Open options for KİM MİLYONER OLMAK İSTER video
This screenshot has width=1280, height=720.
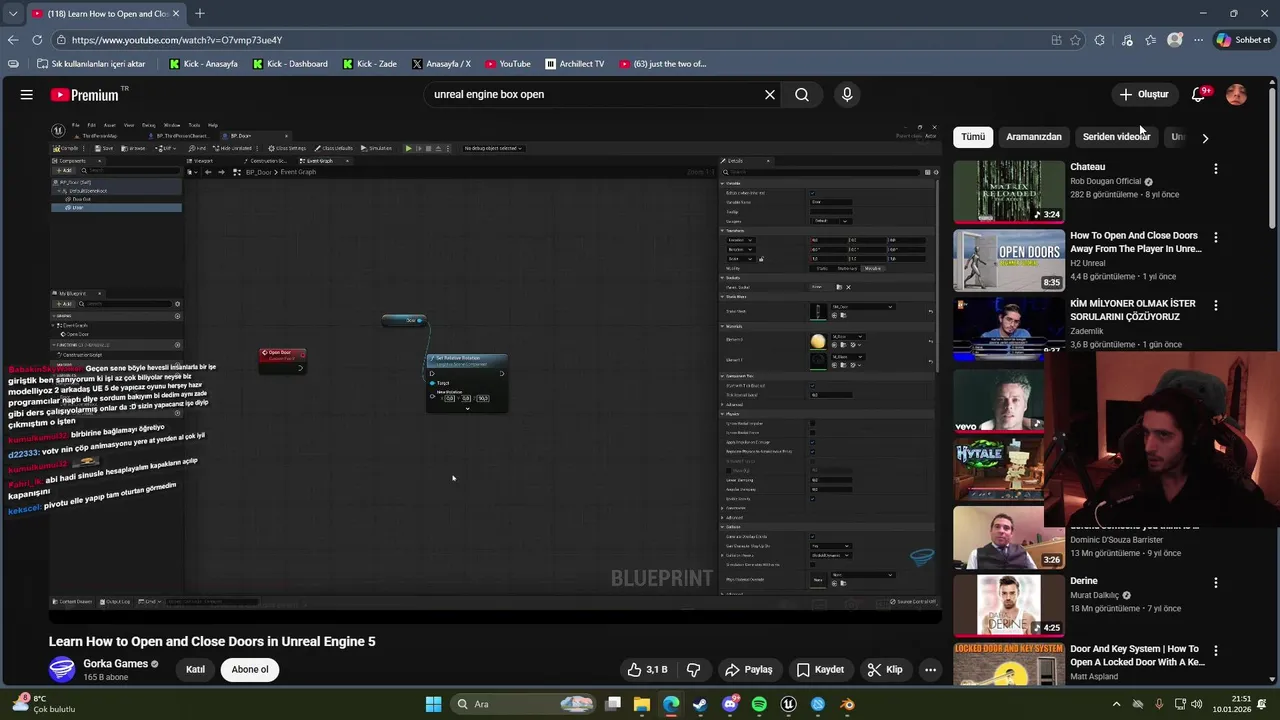click(x=1216, y=306)
